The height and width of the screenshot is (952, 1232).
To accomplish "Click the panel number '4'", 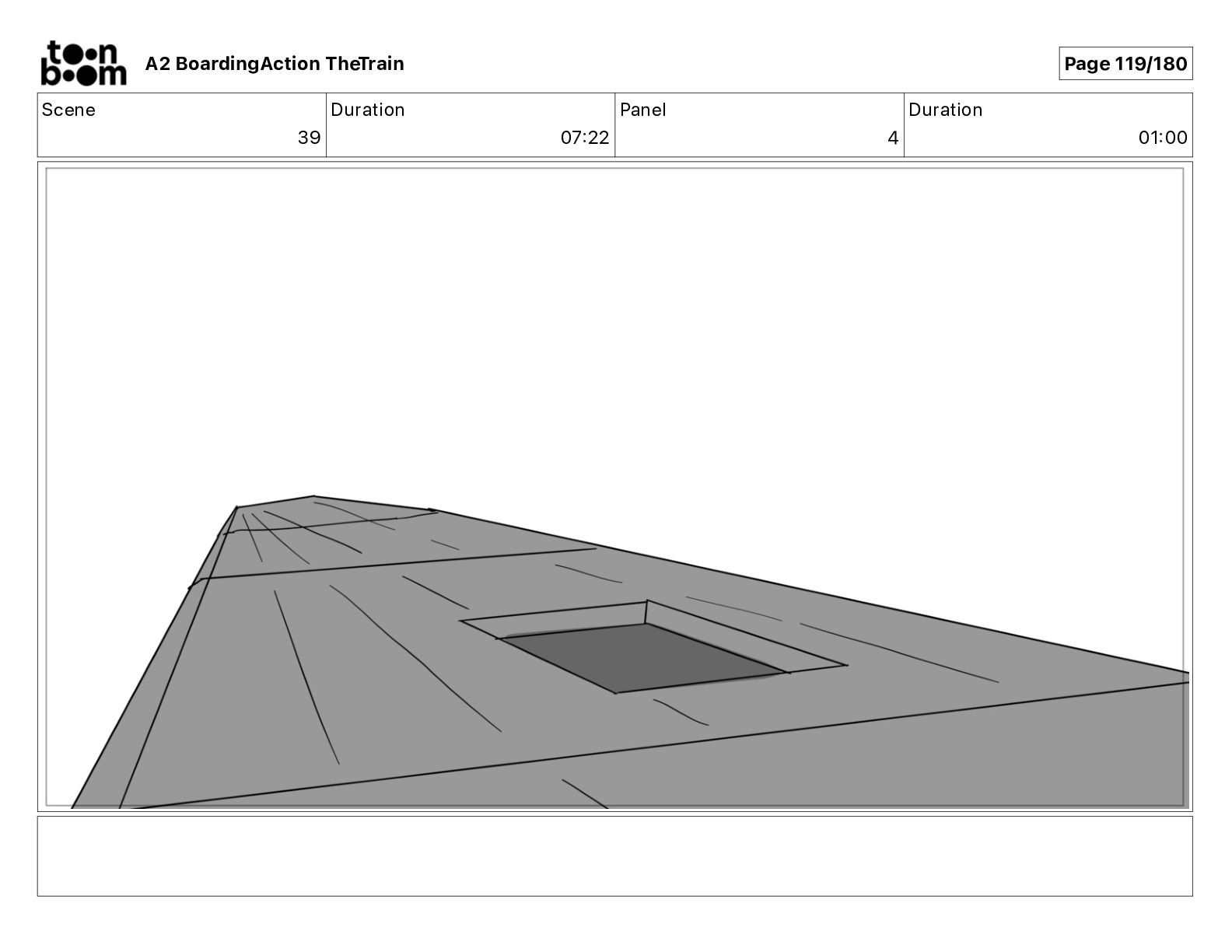I will pyautogui.click(x=893, y=138).
